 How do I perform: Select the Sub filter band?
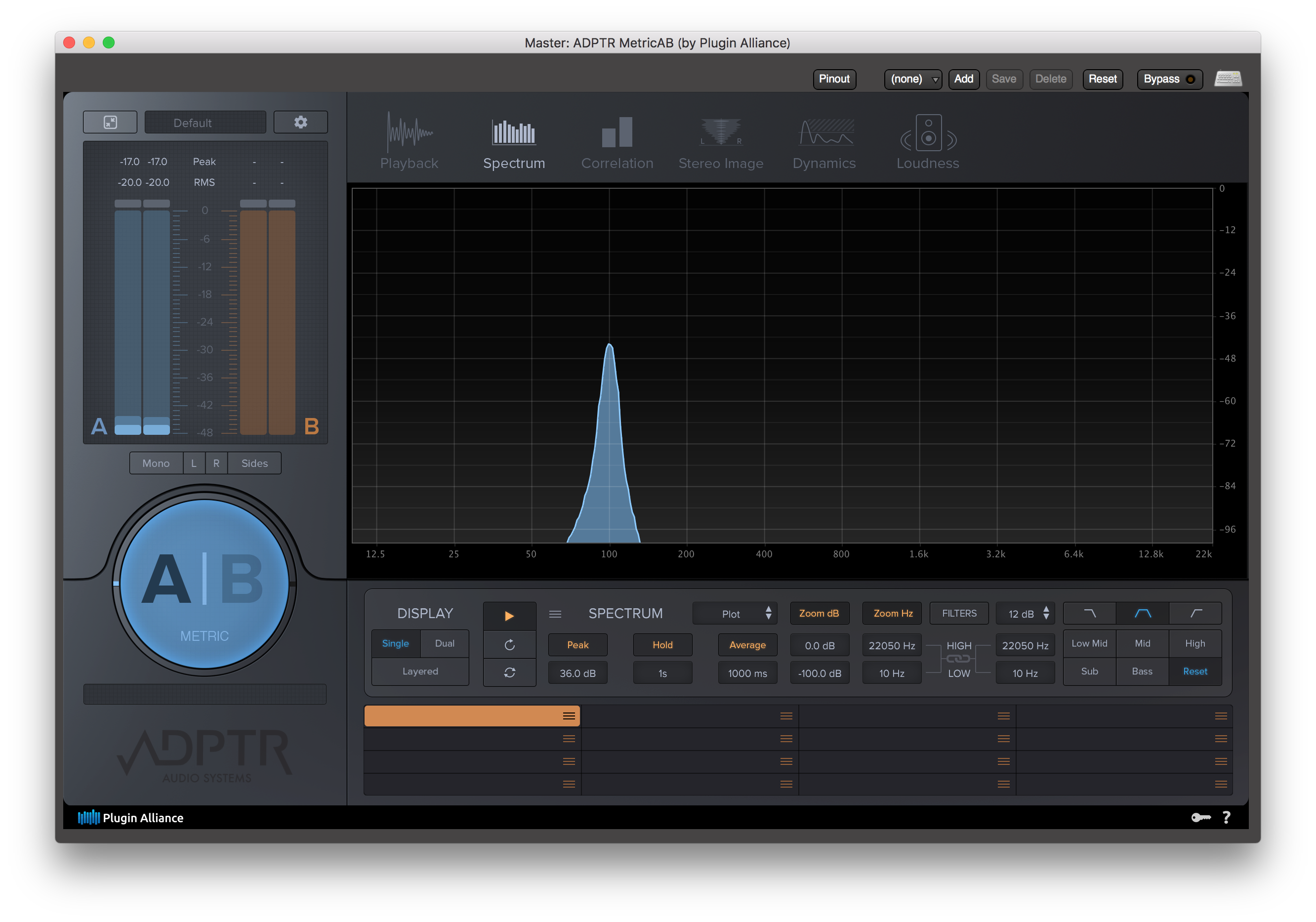coord(1089,671)
